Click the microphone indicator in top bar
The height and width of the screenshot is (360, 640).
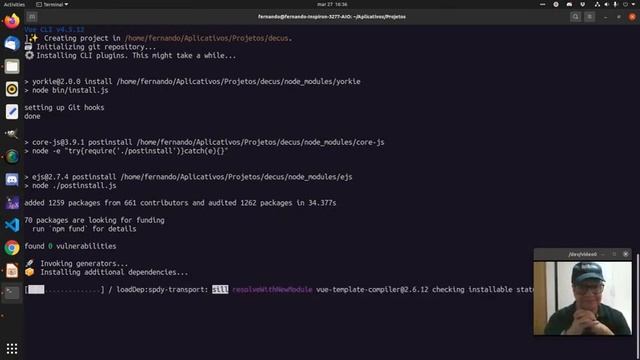pos(615,4)
